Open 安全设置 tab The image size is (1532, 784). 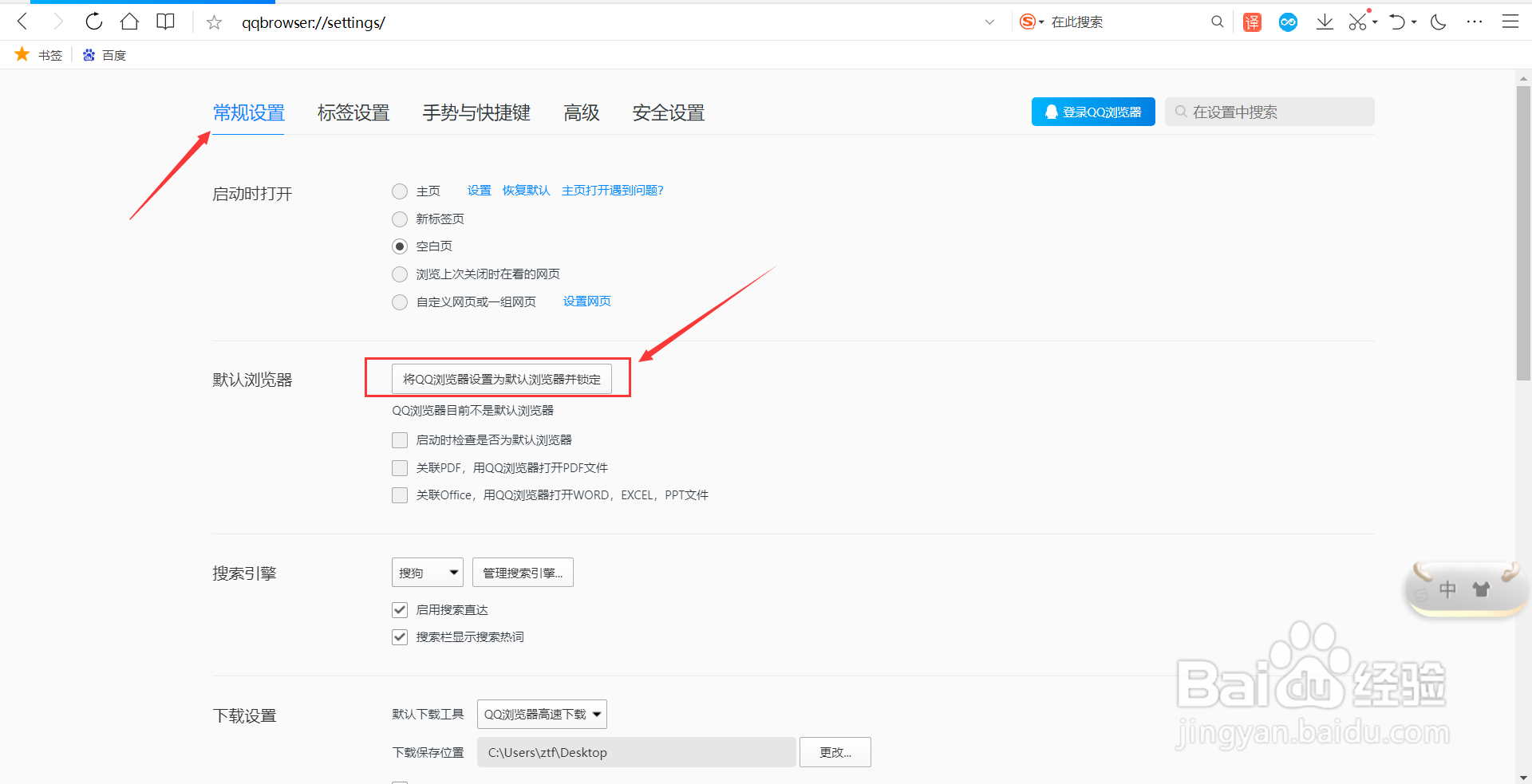pos(669,112)
